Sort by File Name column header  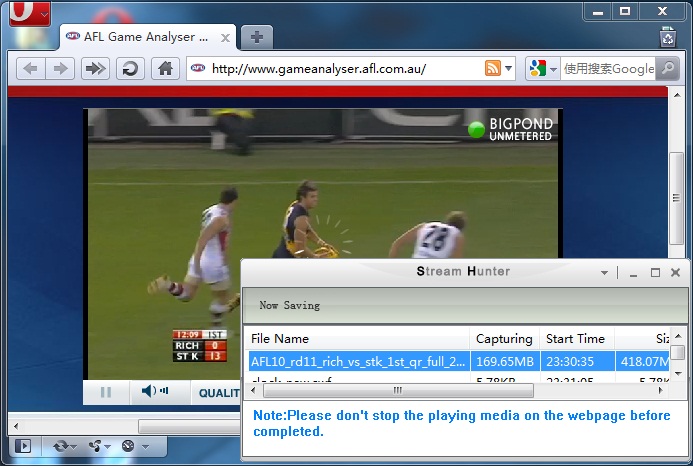pyautogui.click(x=357, y=339)
